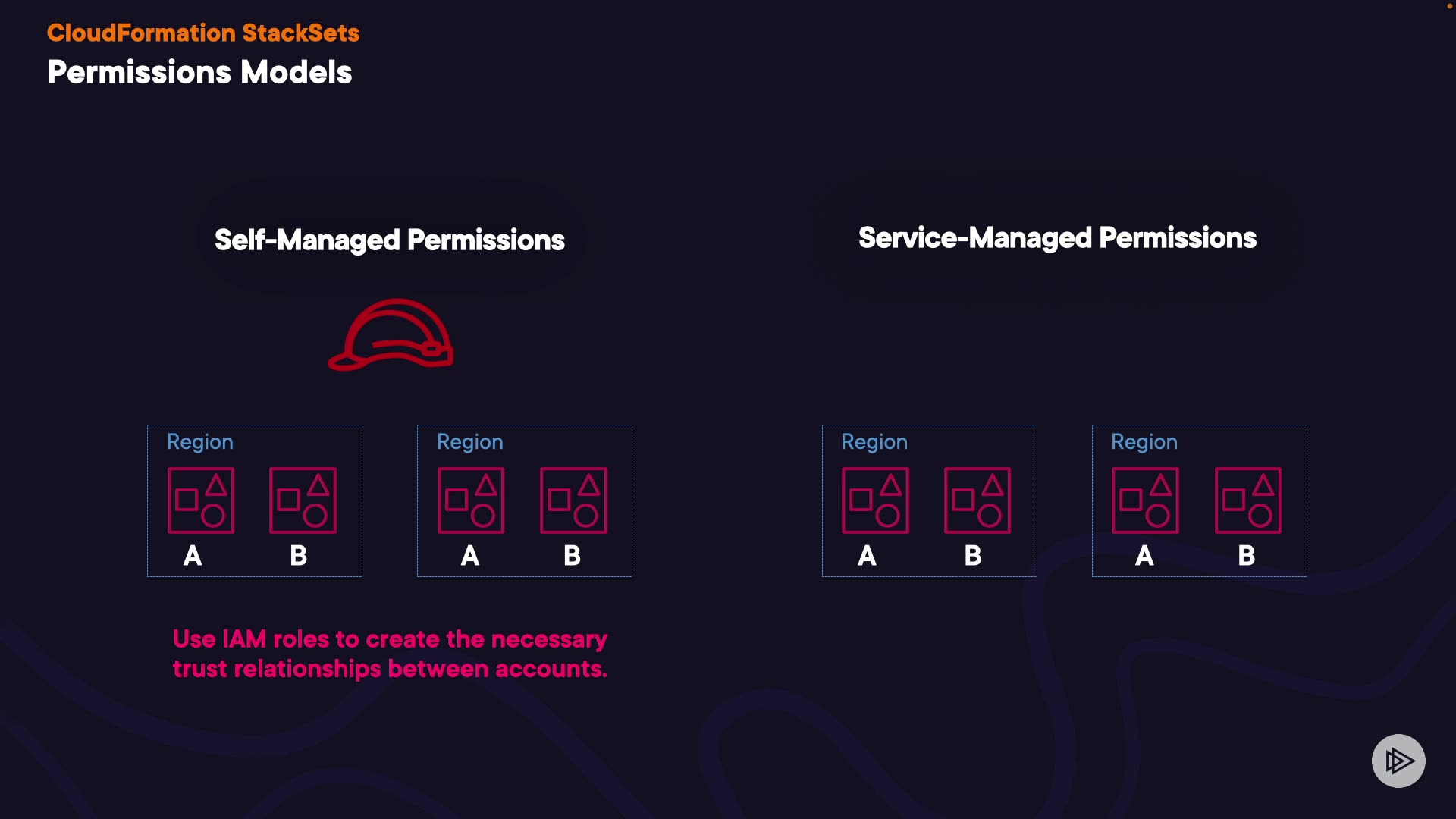Image resolution: width=1456 pixels, height=819 pixels.
Task: Click stack A in rightmost Service-Managed Region box
Action: pos(1145,500)
